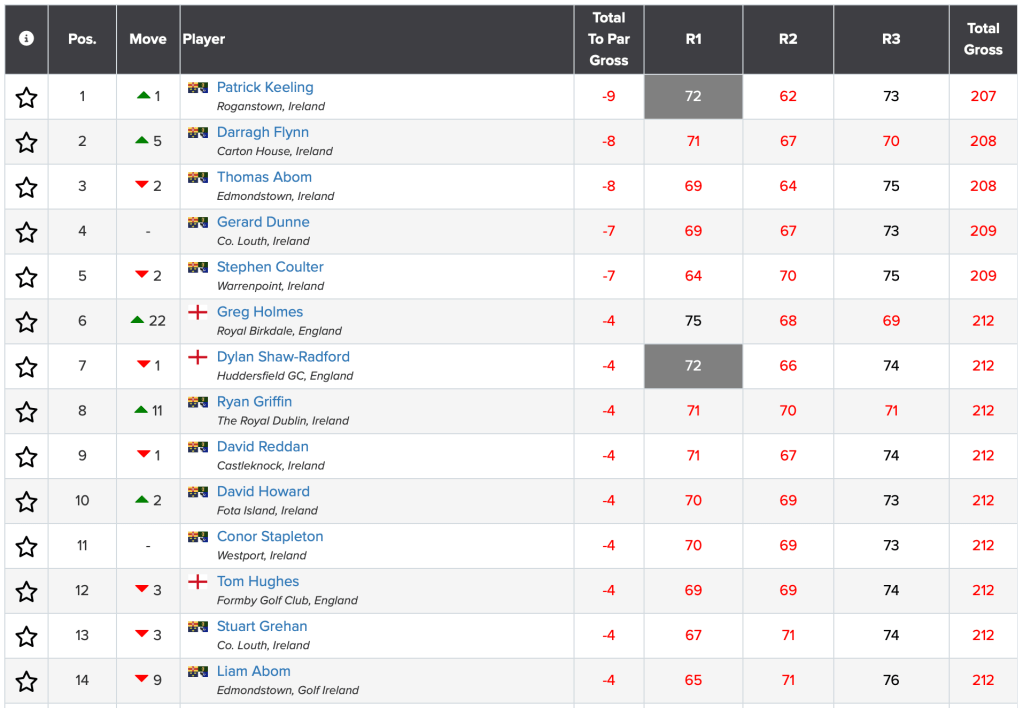Open Stuart Grehan player link
This screenshot has width=1023, height=708.
[x=262, y=626]
